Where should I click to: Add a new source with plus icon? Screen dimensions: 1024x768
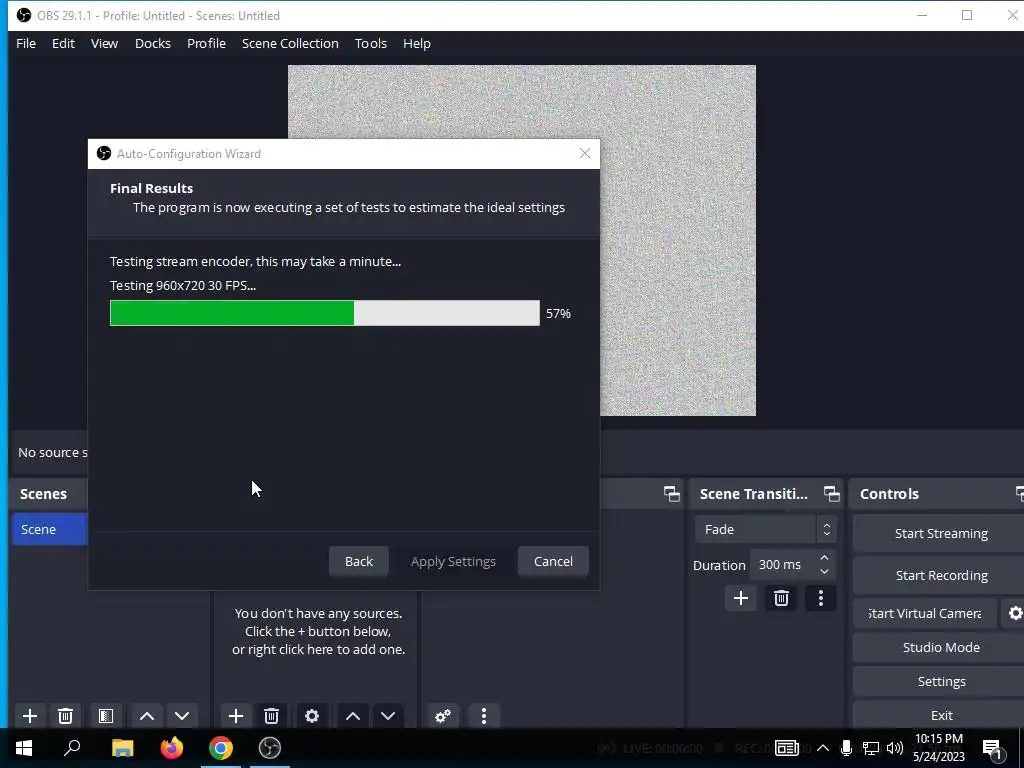tap(236, 716)
